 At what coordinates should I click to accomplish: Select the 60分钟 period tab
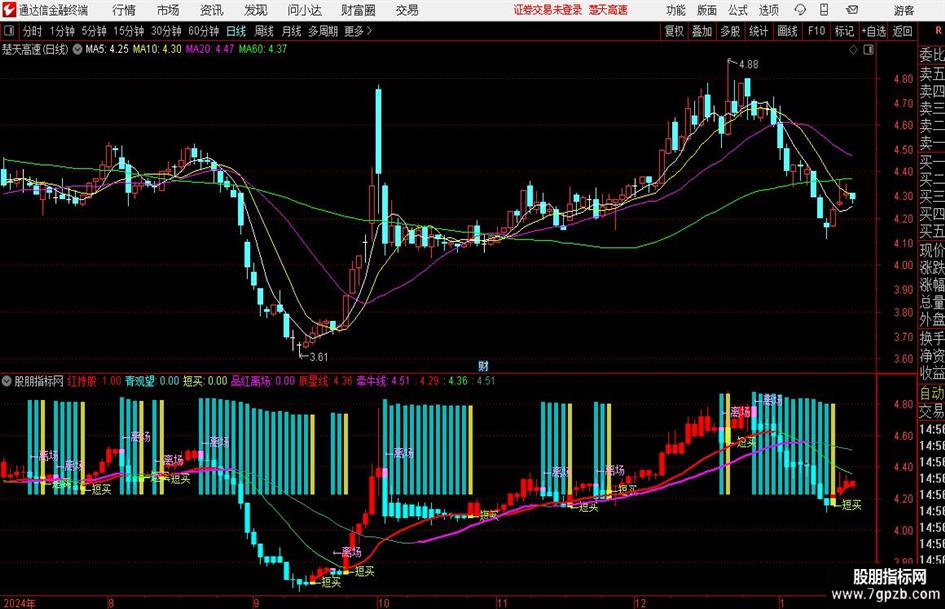coord(204,31)
